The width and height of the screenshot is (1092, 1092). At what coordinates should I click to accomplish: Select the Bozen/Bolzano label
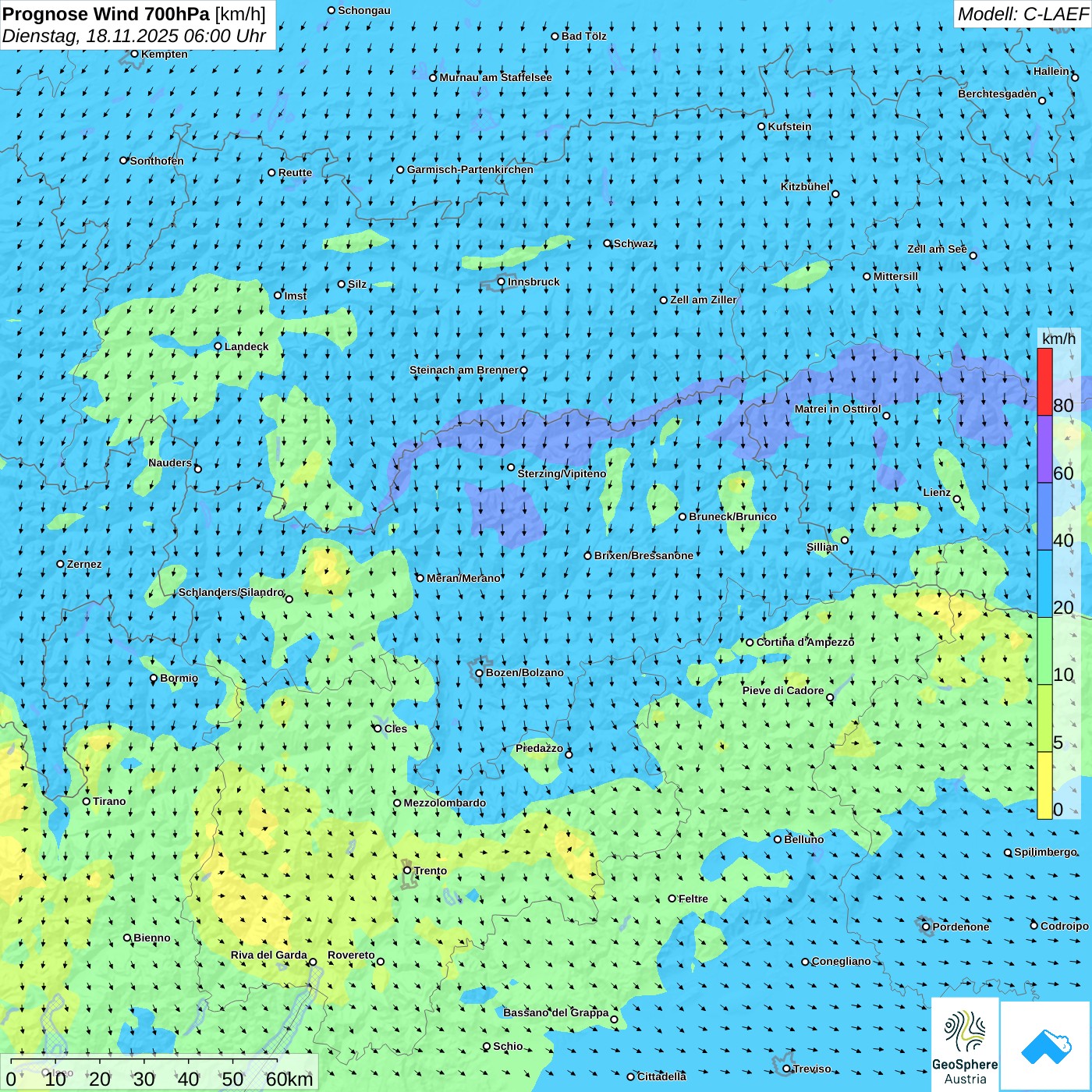(x=524, y=672)
